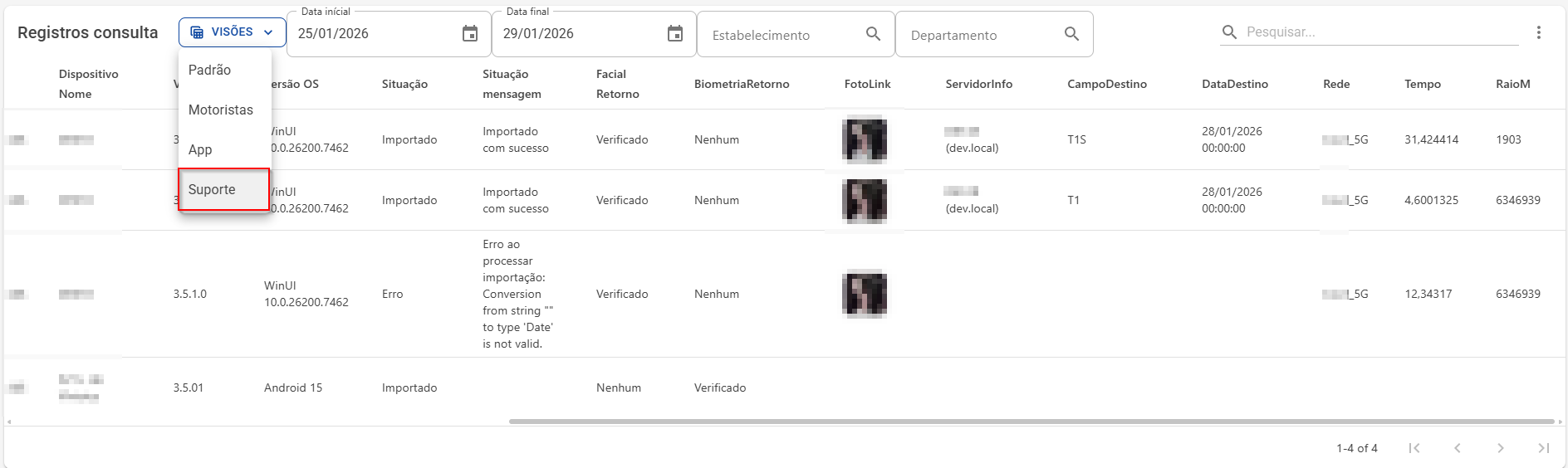Pick the Suporte view option
Viewport: 1568px width, 468px height.
coord(224,189)
